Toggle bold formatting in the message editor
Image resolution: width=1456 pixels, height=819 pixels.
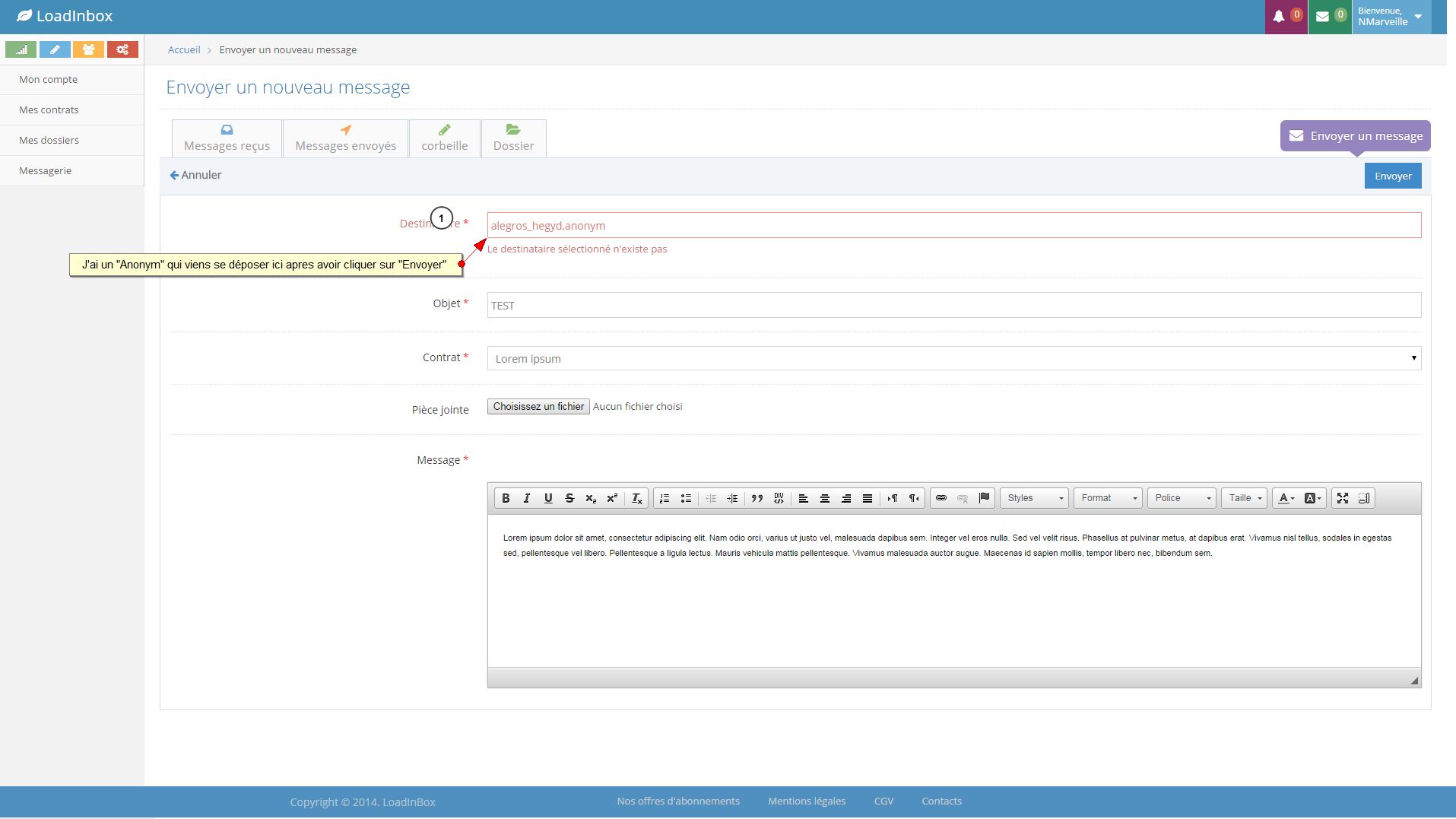tap(506, 498)
